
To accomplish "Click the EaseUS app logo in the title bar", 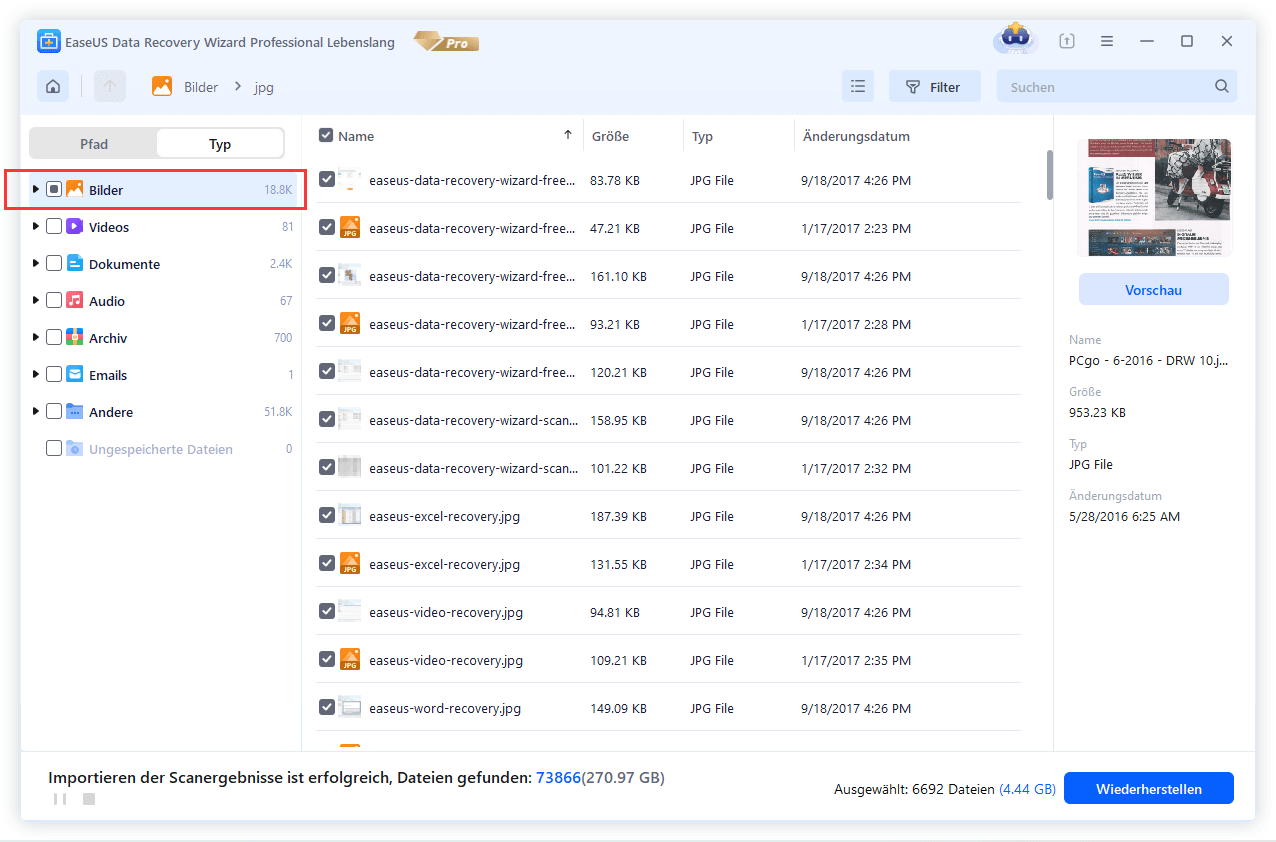I will pos(50,42).
